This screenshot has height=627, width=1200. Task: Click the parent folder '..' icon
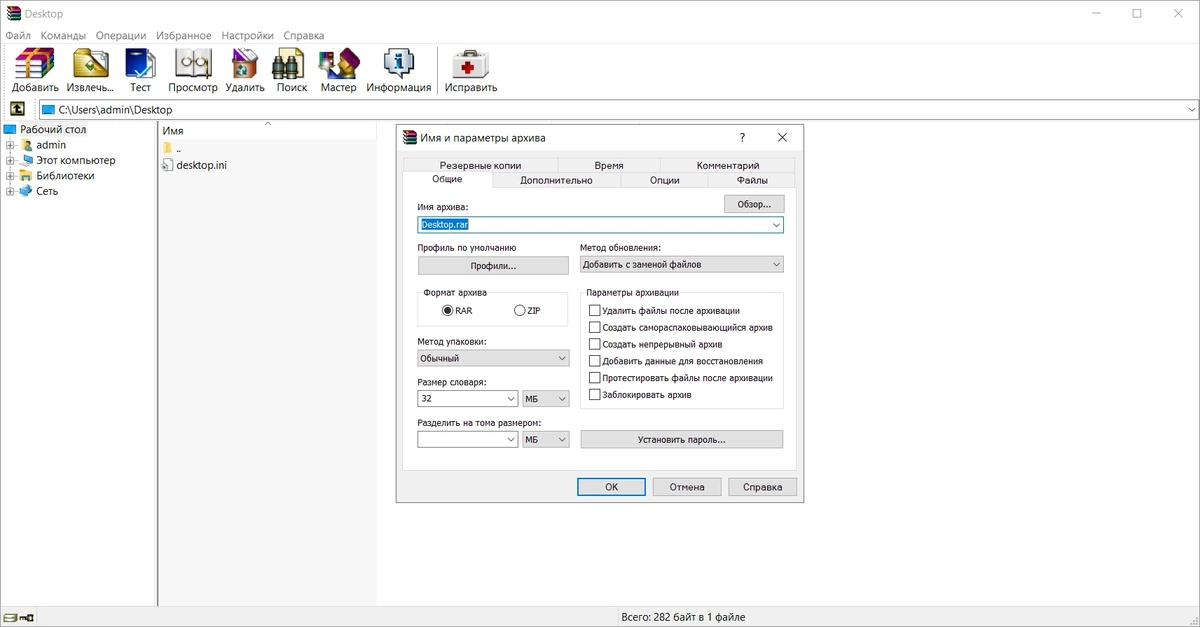pos(167,149)
